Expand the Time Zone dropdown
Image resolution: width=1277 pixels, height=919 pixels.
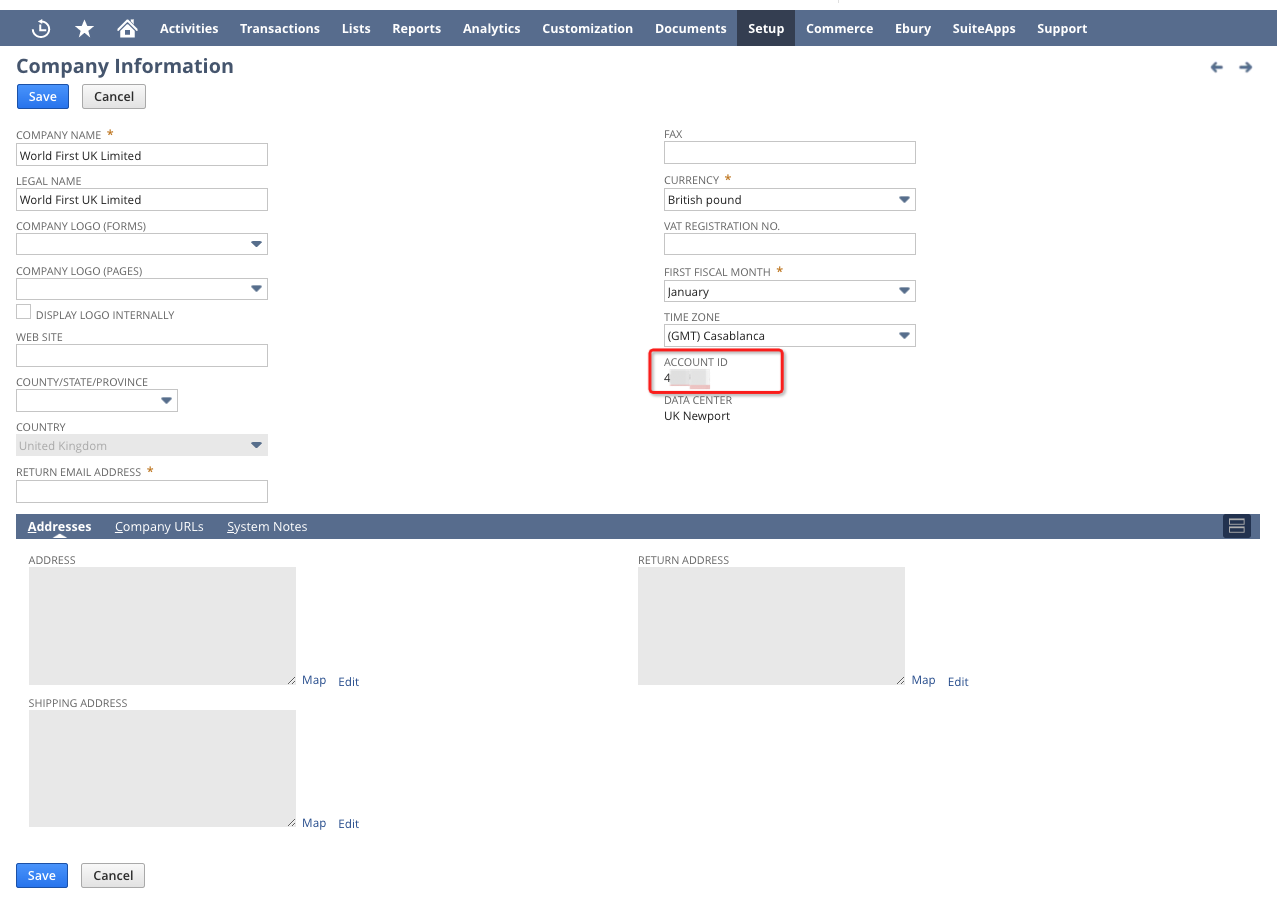tap(904, 336)
